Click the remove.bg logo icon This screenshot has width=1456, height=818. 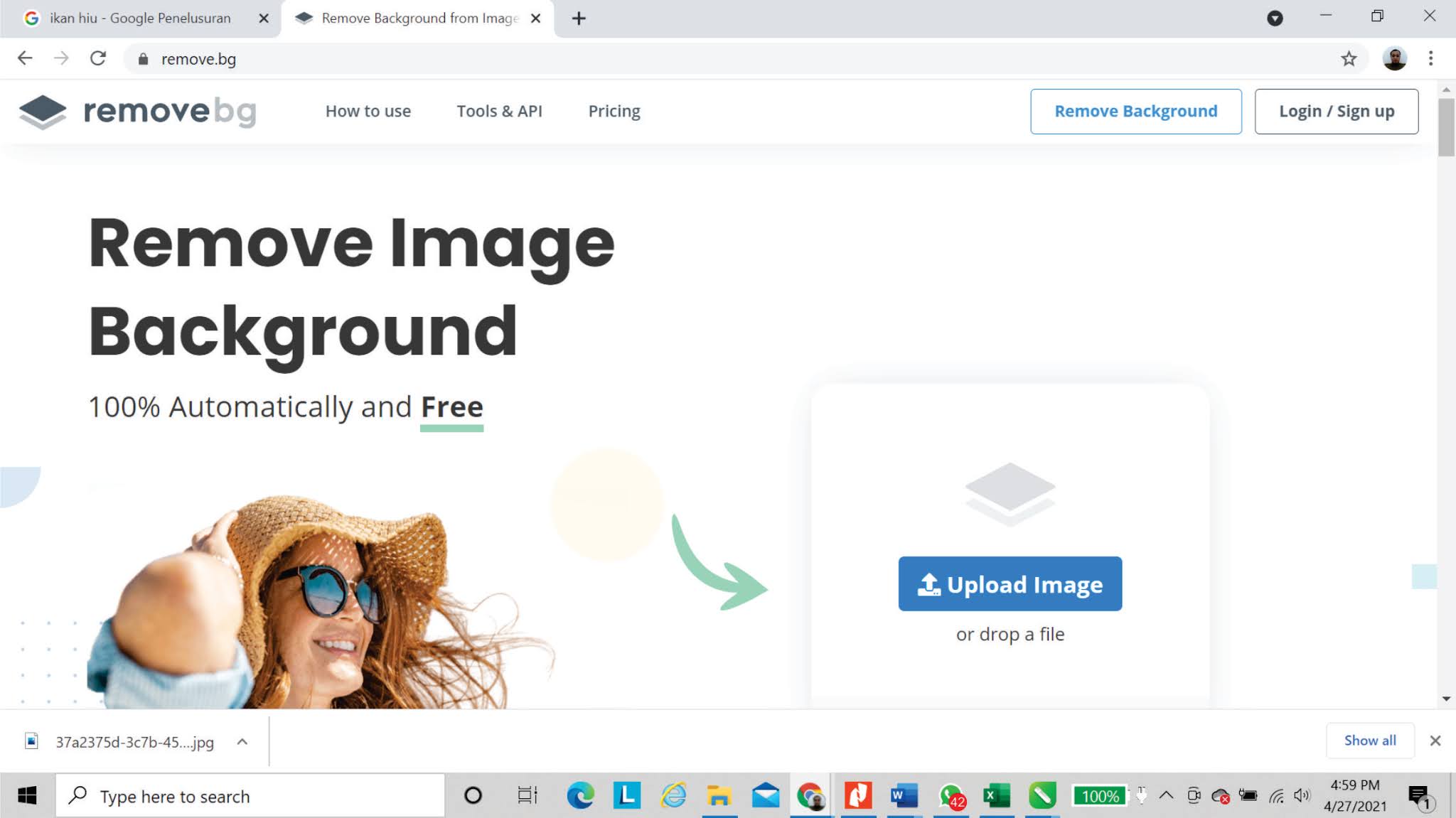coord(43,112)
